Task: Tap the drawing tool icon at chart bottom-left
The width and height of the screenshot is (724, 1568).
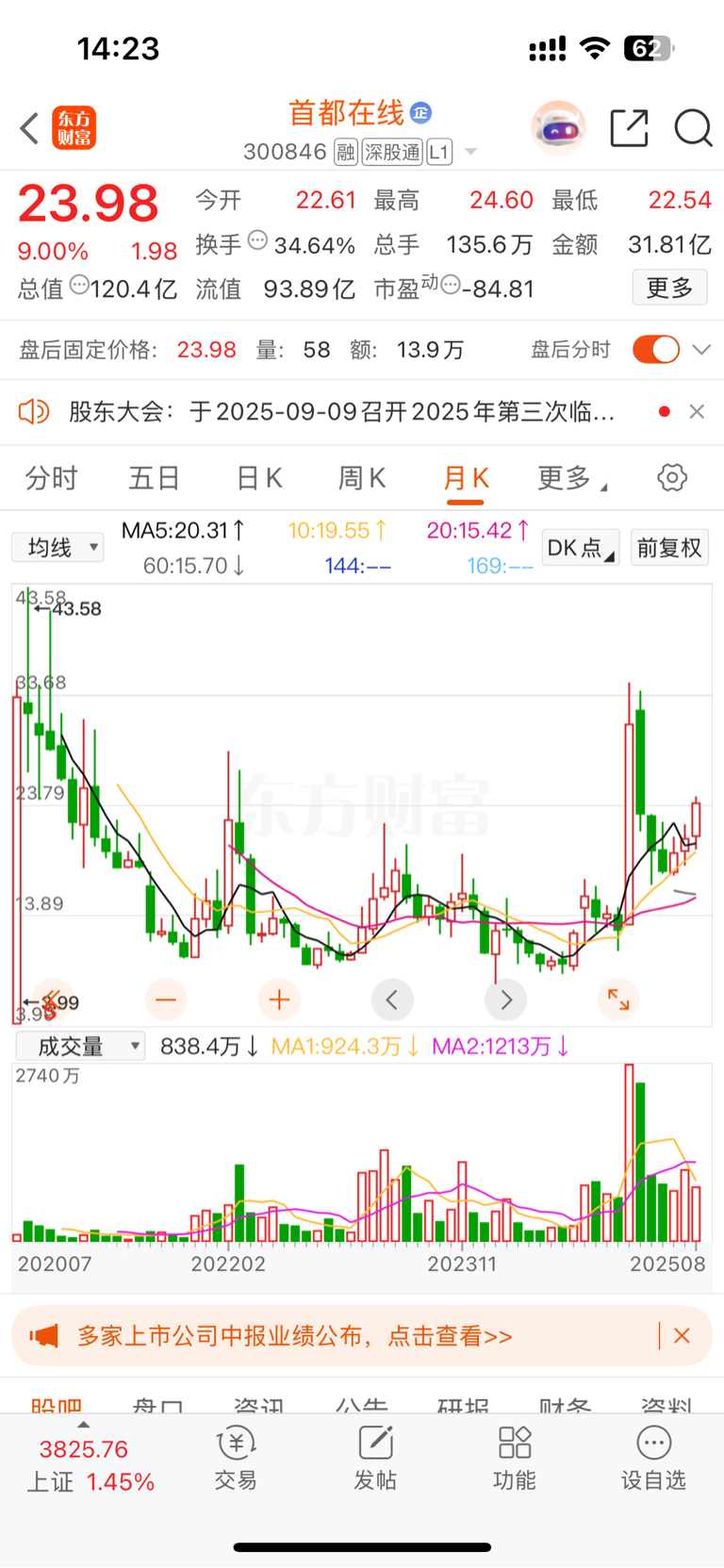Action: (x=52, y=999)
